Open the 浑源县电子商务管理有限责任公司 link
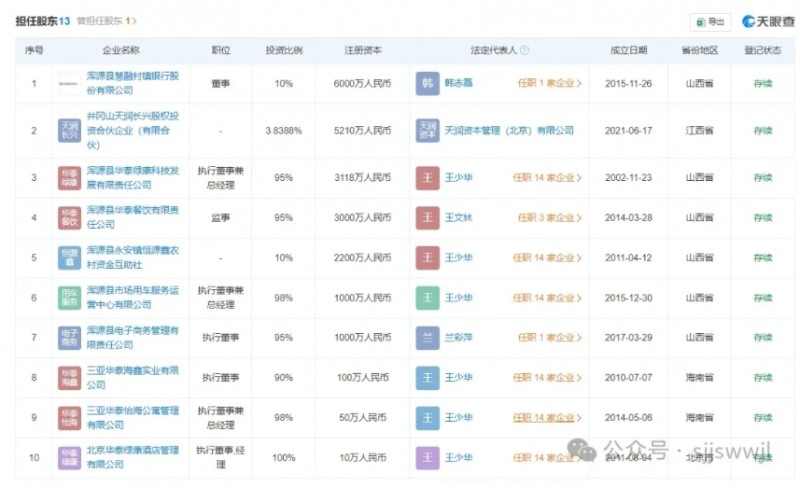Screen dimensions: 800x487 tap(133, 338)
